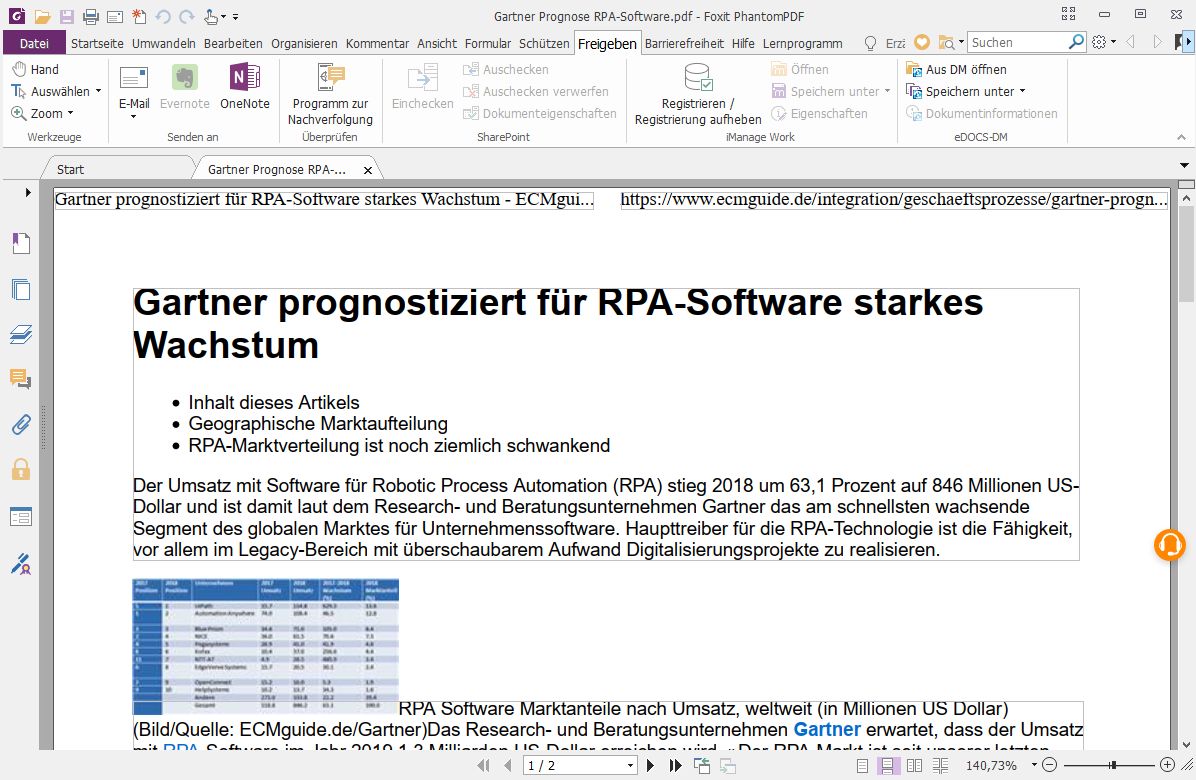Click the zoom out minus button

1050,765
